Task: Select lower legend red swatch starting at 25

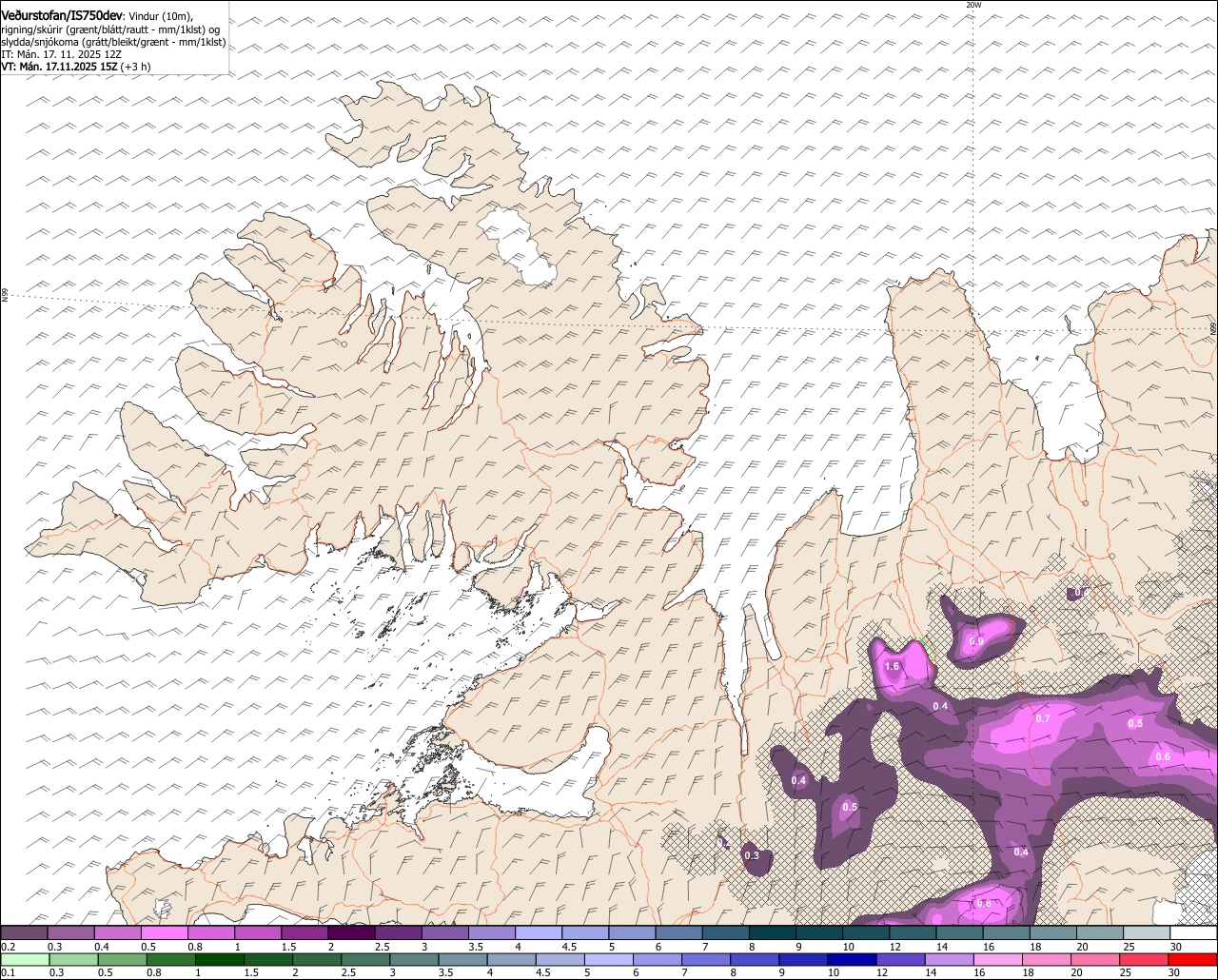Action: coord(1145,959)
